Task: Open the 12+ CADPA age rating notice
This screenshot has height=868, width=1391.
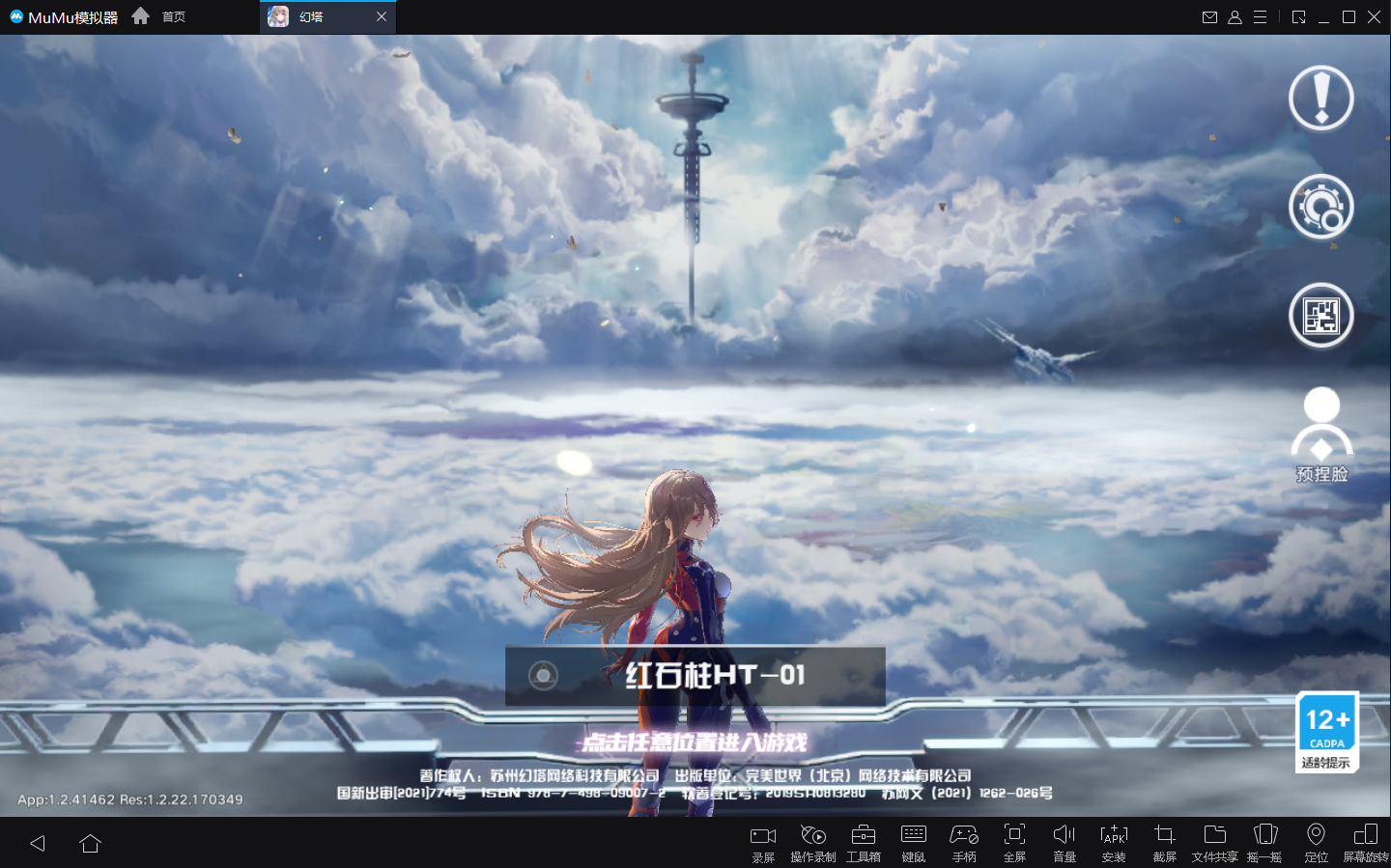Action: coord(1326,732)
